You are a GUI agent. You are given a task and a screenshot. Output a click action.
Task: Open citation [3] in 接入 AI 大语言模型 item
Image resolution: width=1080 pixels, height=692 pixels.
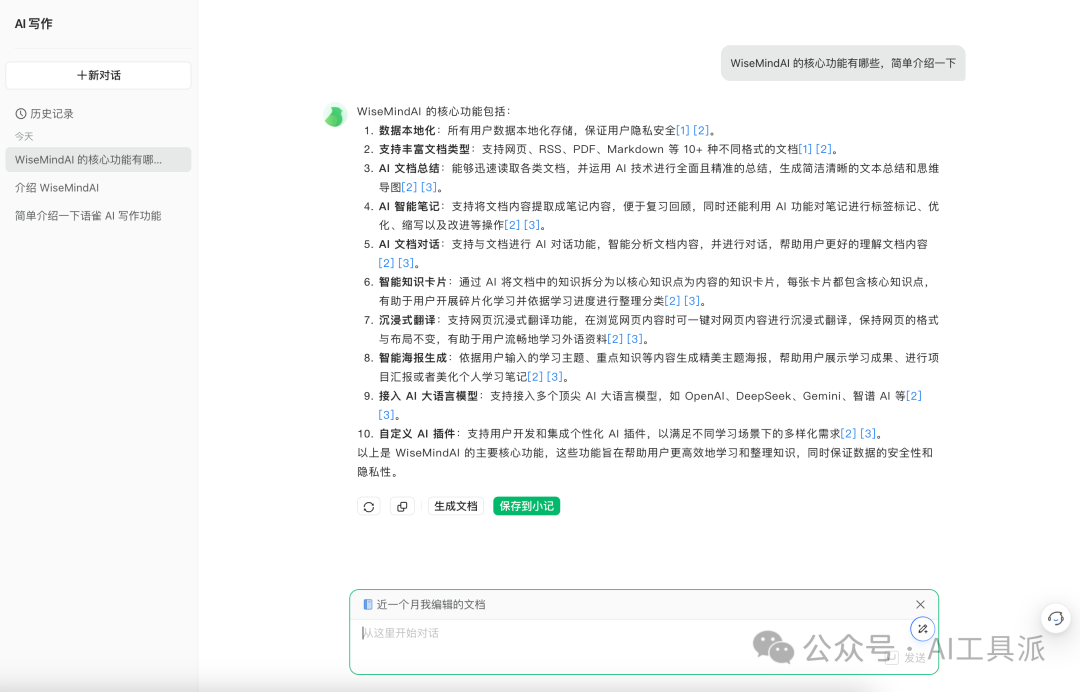(x=386, y=415)
